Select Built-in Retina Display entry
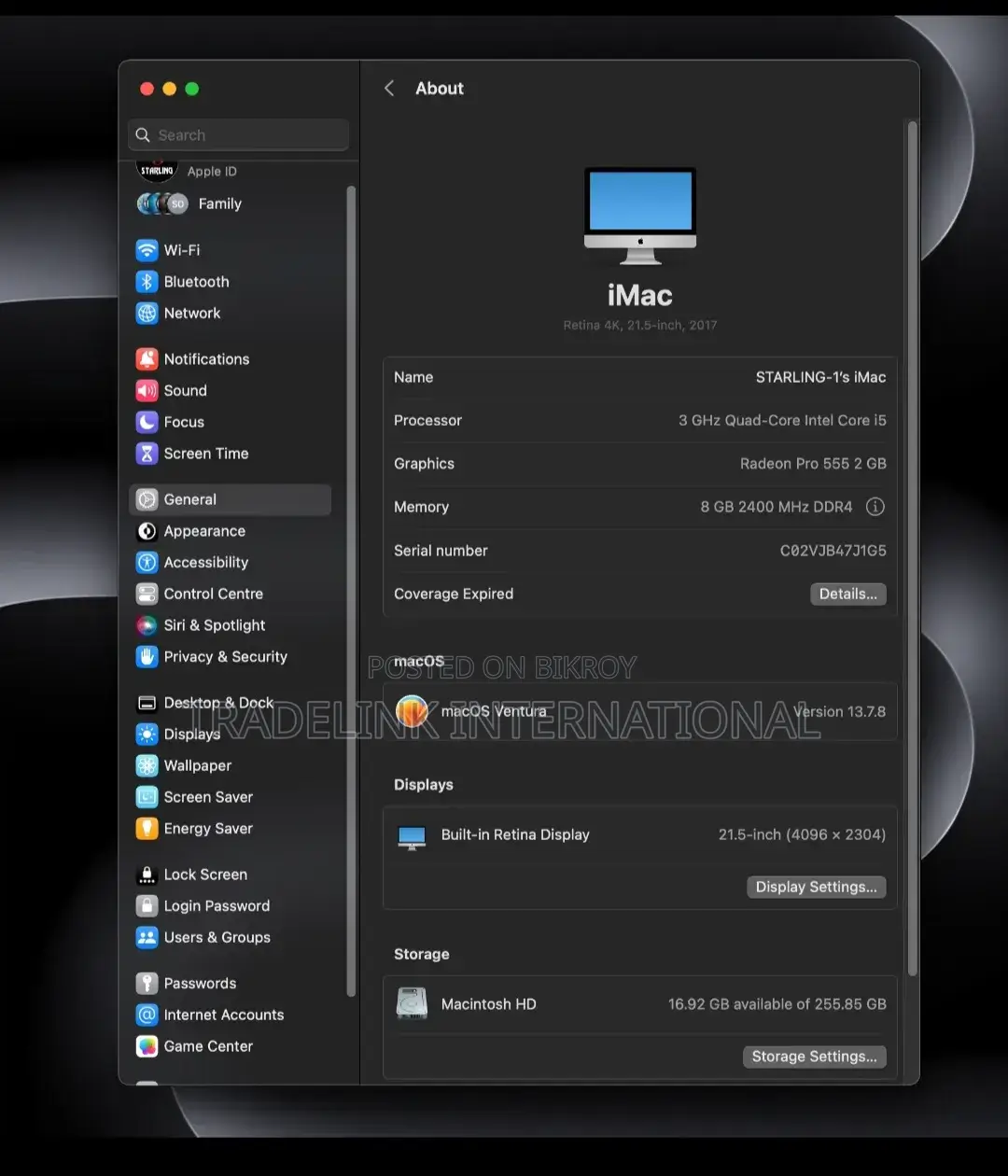1008x1176 pixels. (640, 835)
